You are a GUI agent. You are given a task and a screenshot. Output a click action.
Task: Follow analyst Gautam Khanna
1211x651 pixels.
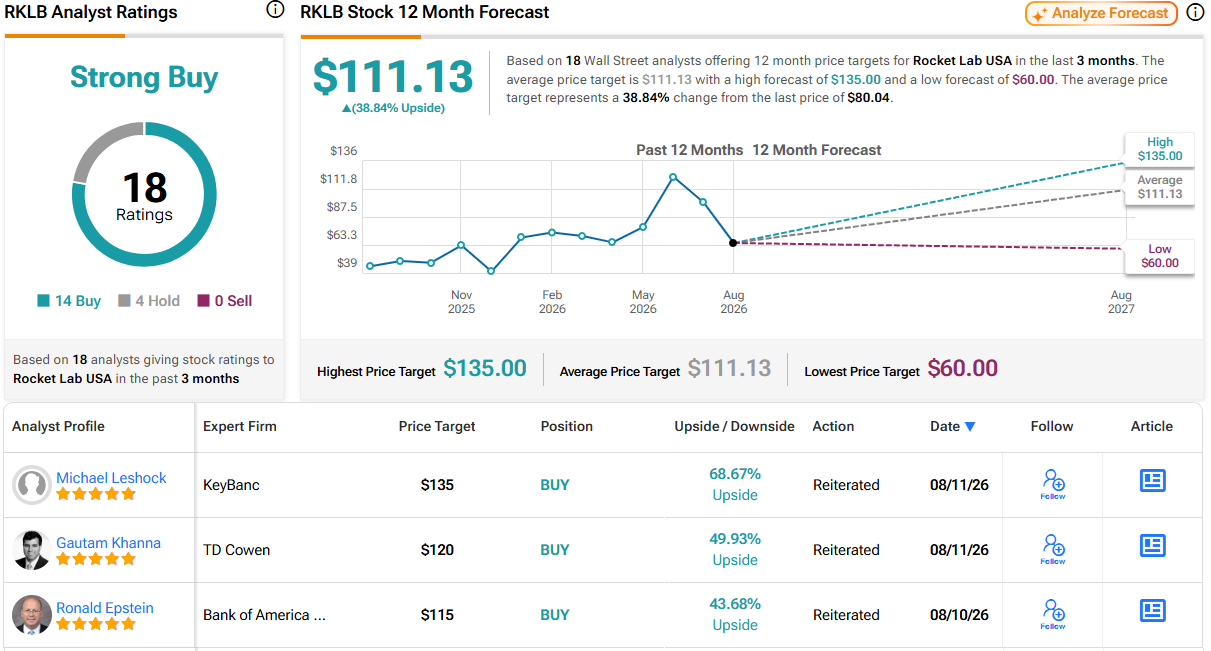pyautogui.click(x=1052, y=549)
